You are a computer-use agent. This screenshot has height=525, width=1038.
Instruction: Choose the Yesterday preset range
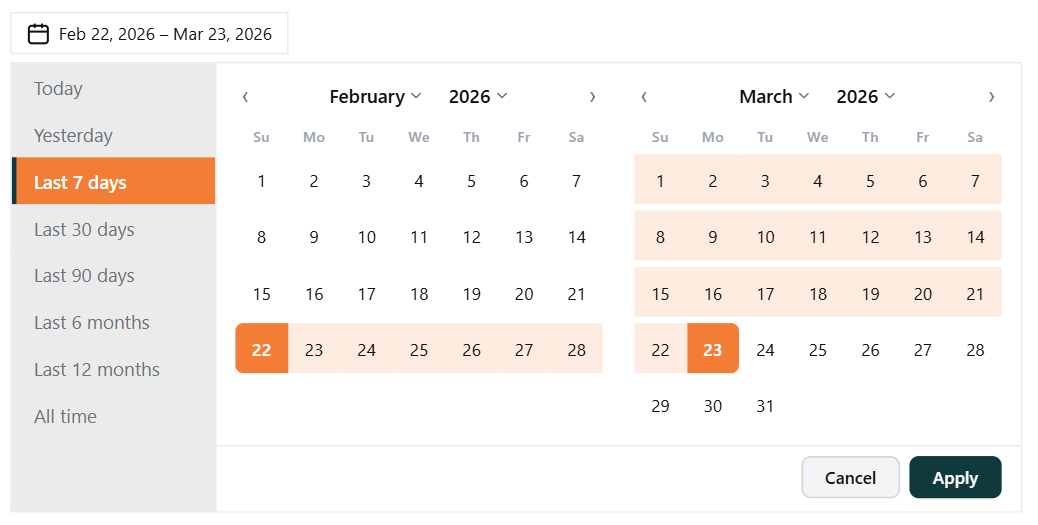[73, 136]
